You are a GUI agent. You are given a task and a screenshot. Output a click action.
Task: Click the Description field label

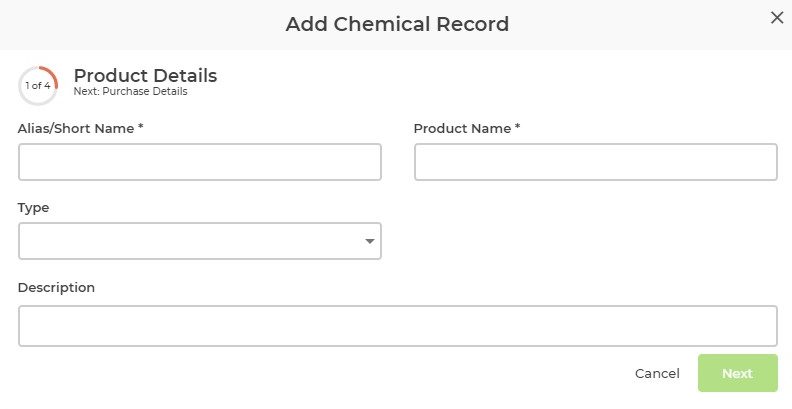pos(56,288)
